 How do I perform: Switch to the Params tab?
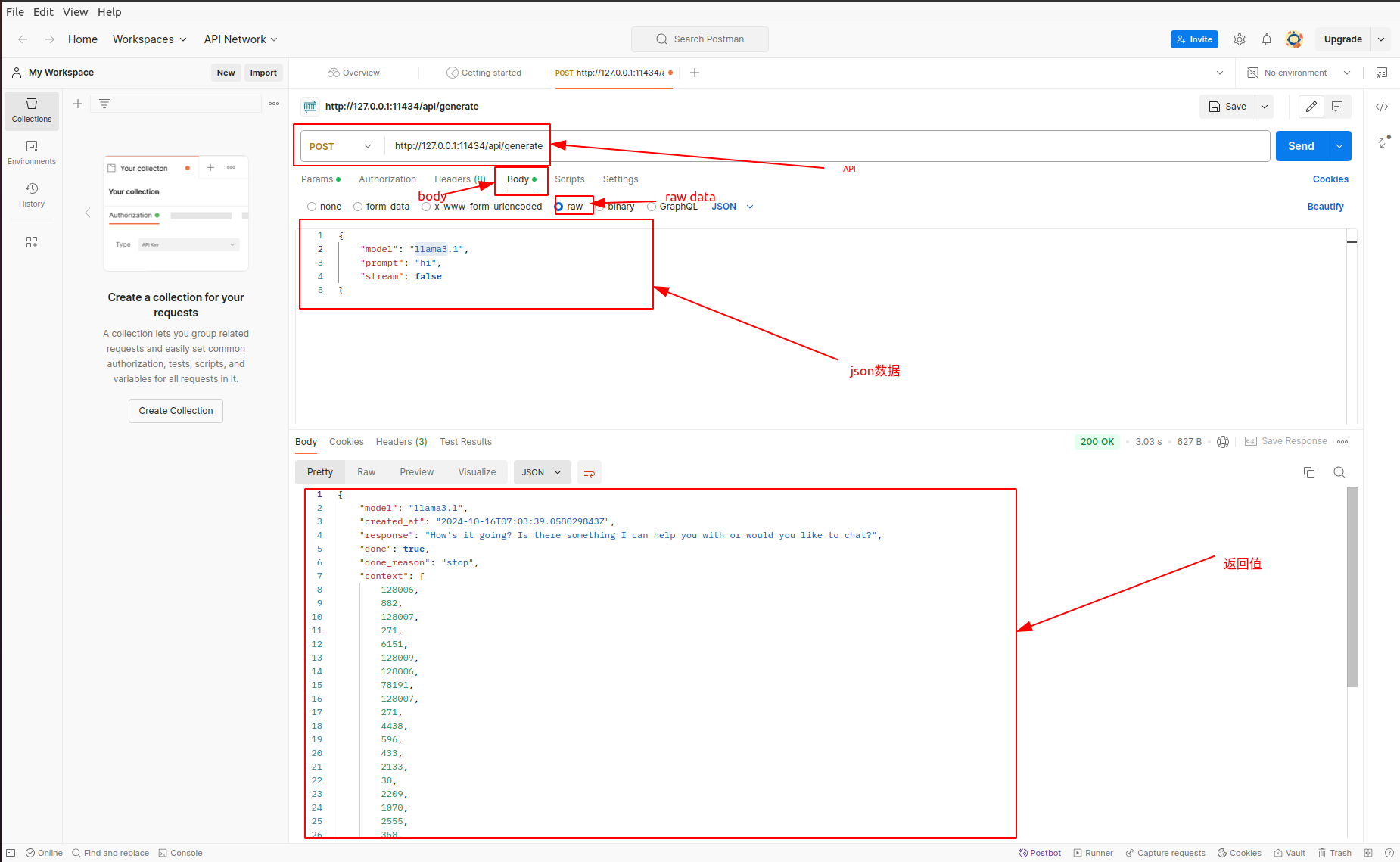tap(321, 179)
